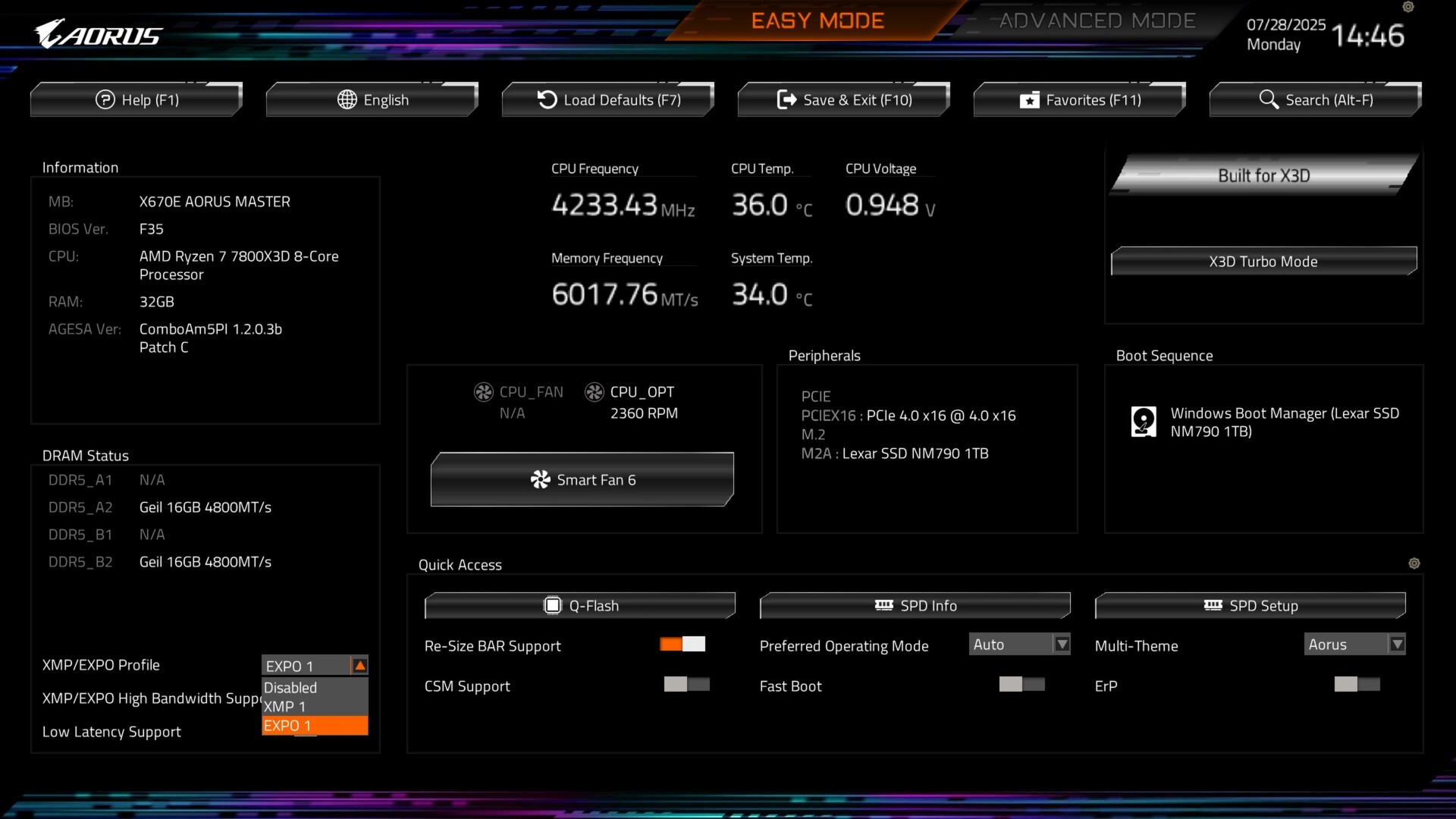This screenshot has height=819, width=1456.
Task: Open Help (F1) button
Action: click(136, 99)
